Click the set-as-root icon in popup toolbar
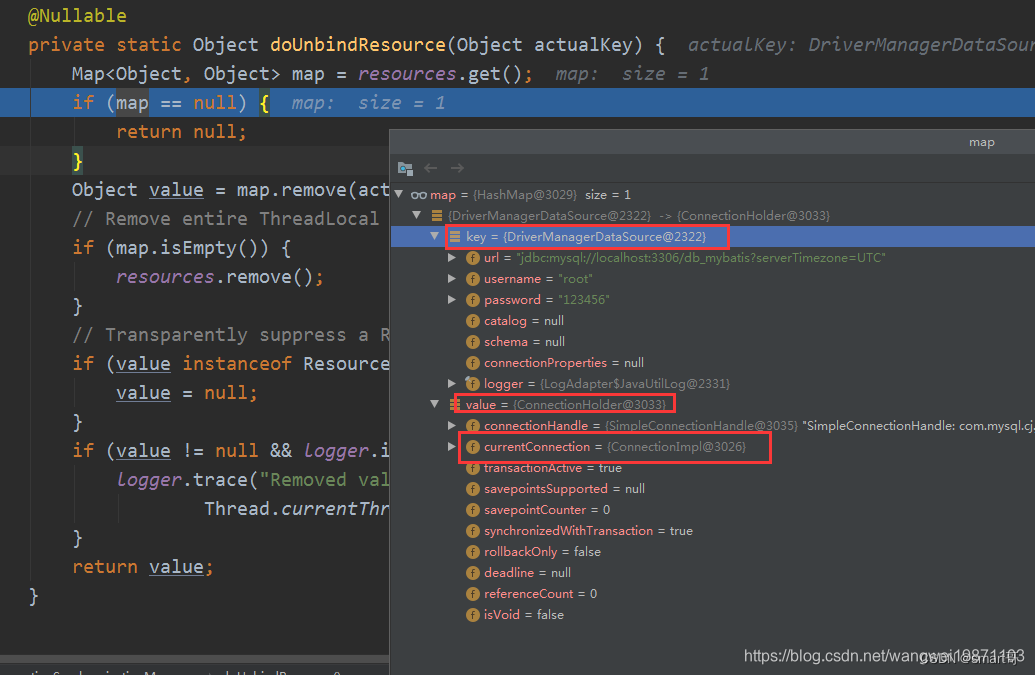 pyautogui.click(x=405, y=168)
